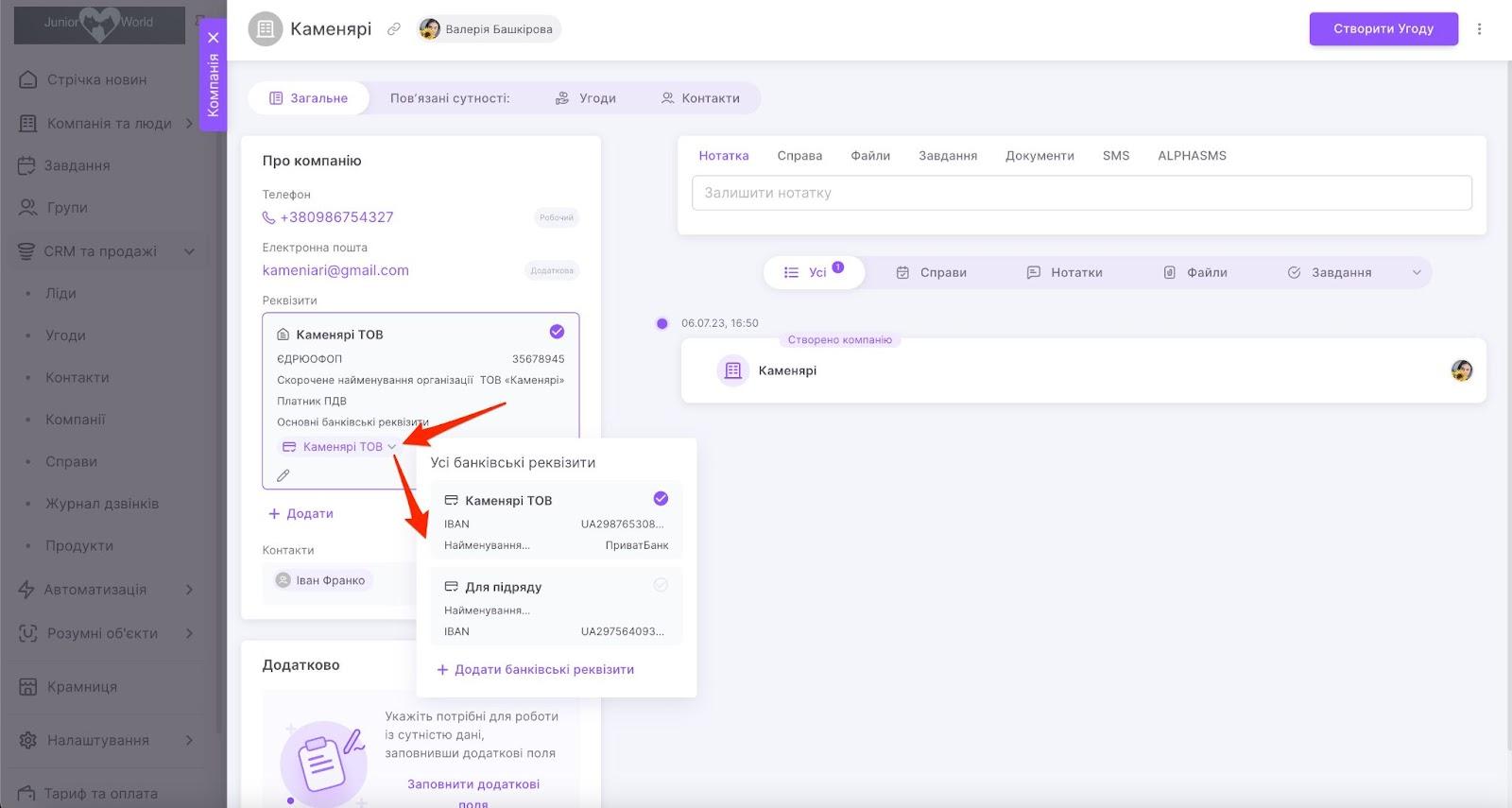Expand the Каменярі ТОВ bank requisites dropdown

point(391,447)
